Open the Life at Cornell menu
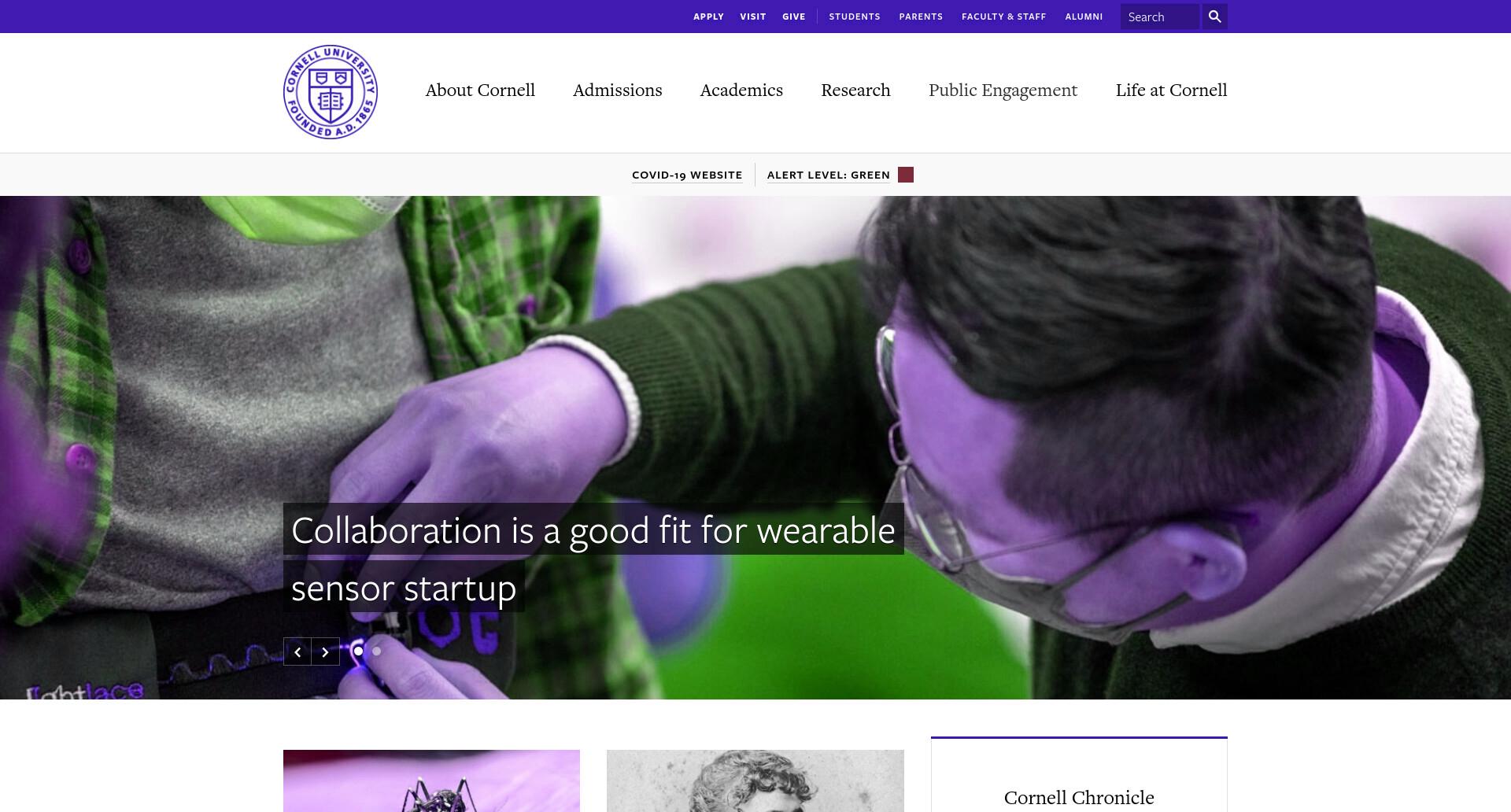Viewport: 1511px width, 812px height. pyautogui.click(x=1171, y=90)
